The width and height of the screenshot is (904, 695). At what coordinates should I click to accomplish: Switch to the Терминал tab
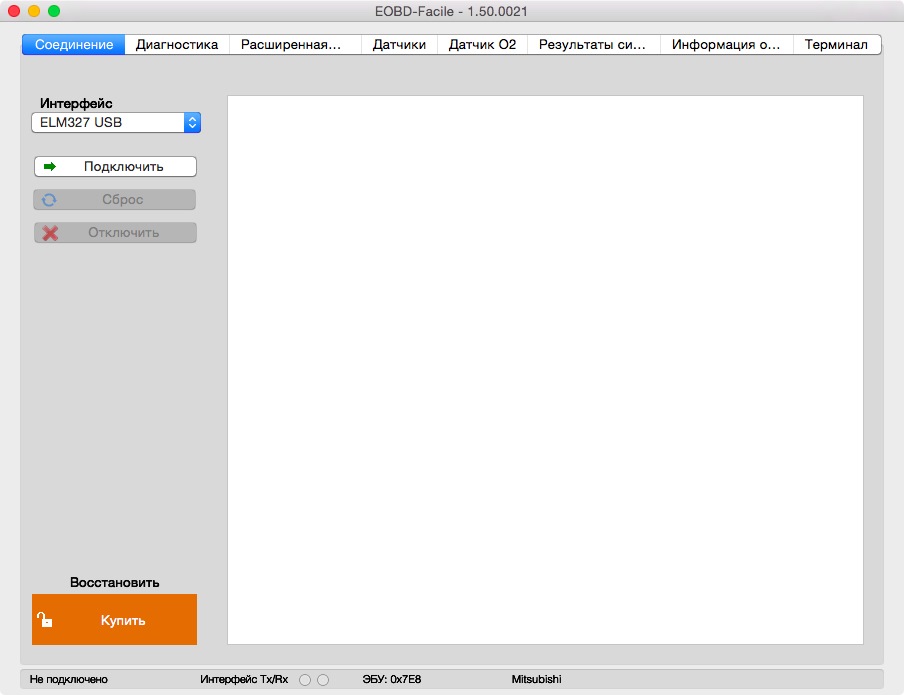[836, 44]
